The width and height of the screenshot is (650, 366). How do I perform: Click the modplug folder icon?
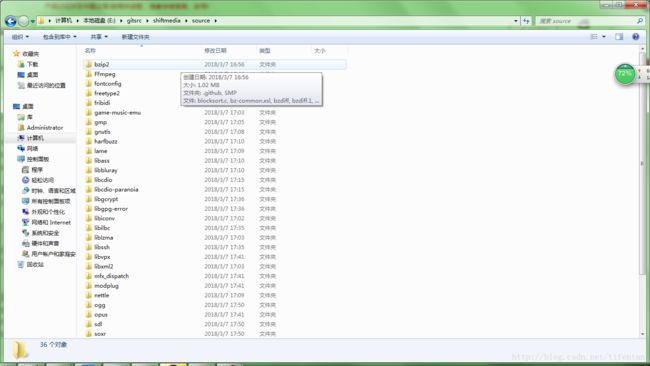click(x=89, y=286)
